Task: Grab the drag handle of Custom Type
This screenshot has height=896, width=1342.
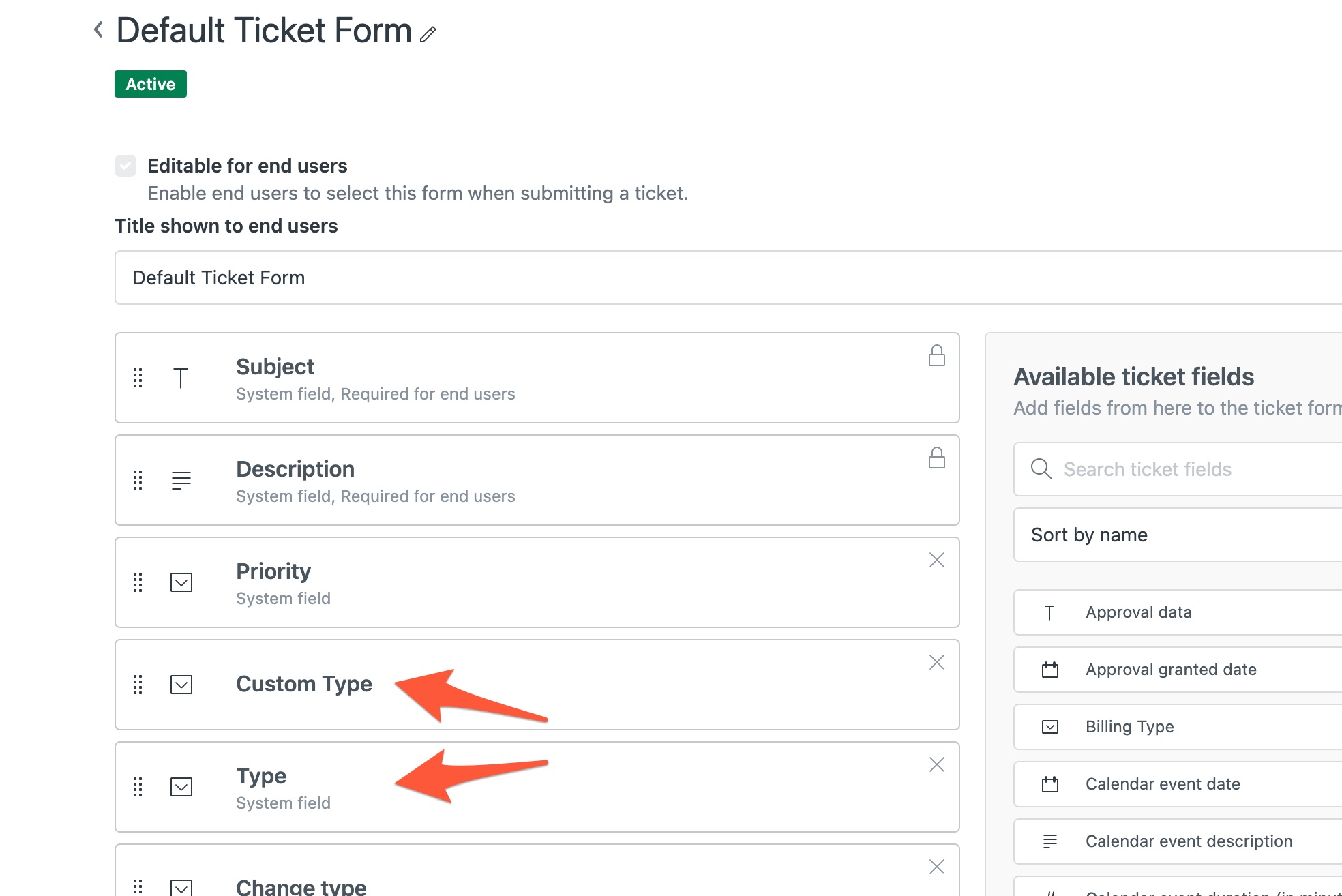Action: click(138, 685)
